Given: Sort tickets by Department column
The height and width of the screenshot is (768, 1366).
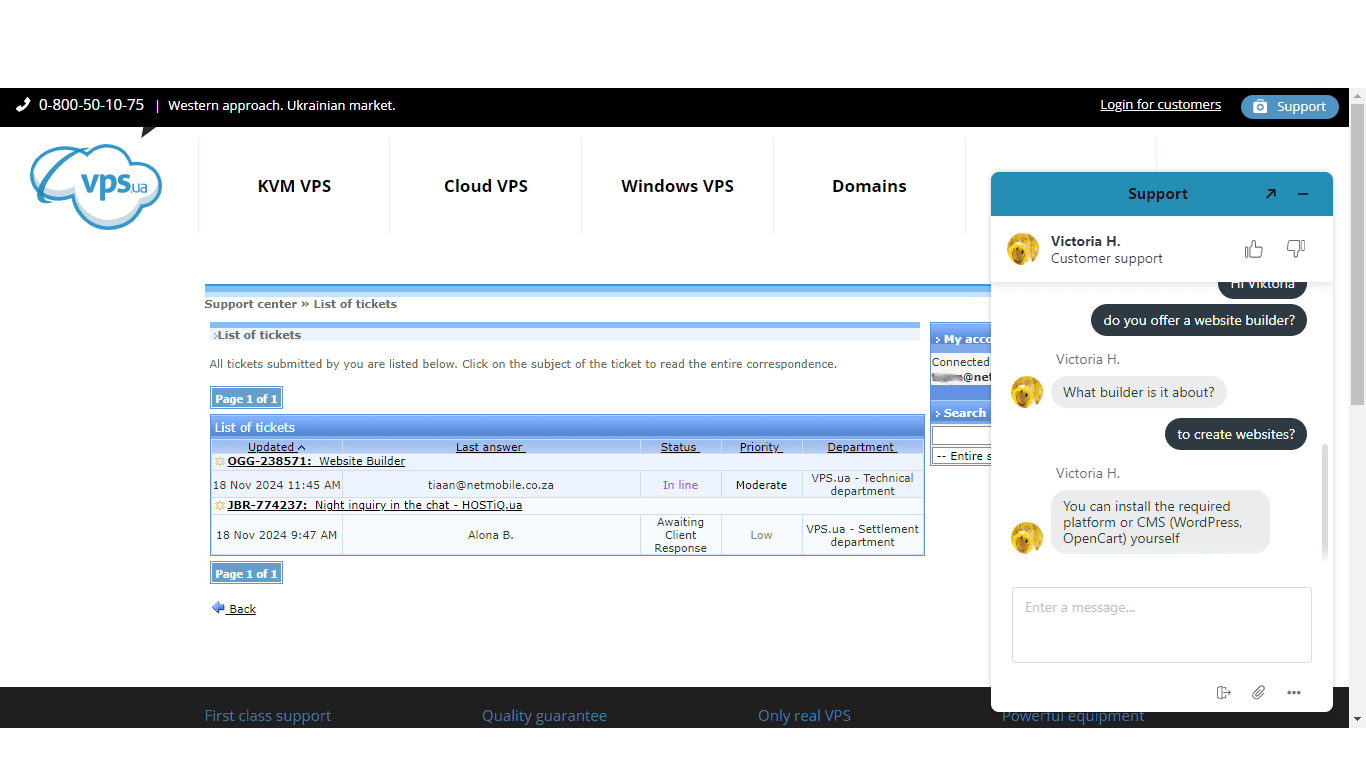Looking at the screenshot, I should 862,447.
